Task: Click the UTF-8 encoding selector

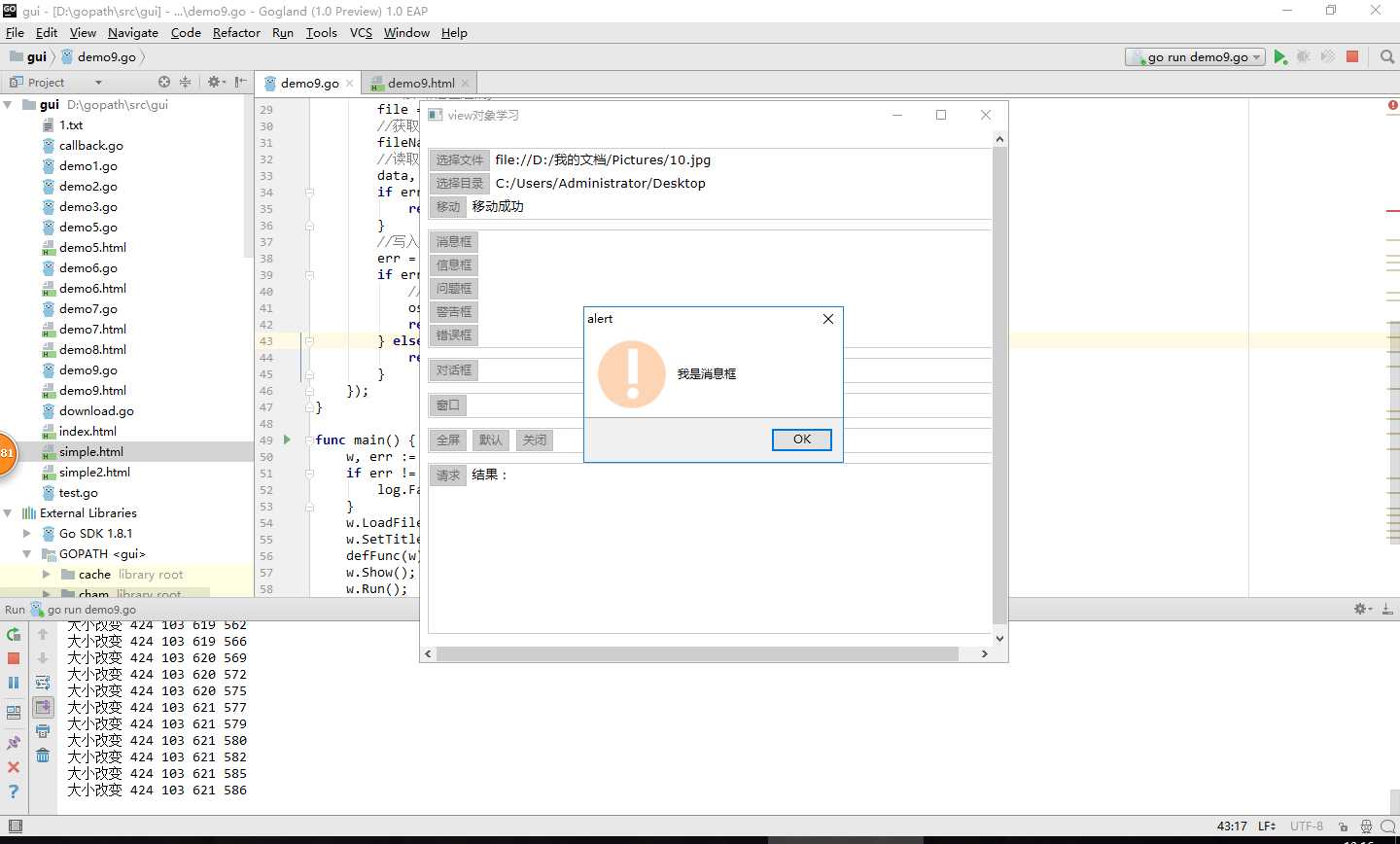Action: coord(1307,826)
